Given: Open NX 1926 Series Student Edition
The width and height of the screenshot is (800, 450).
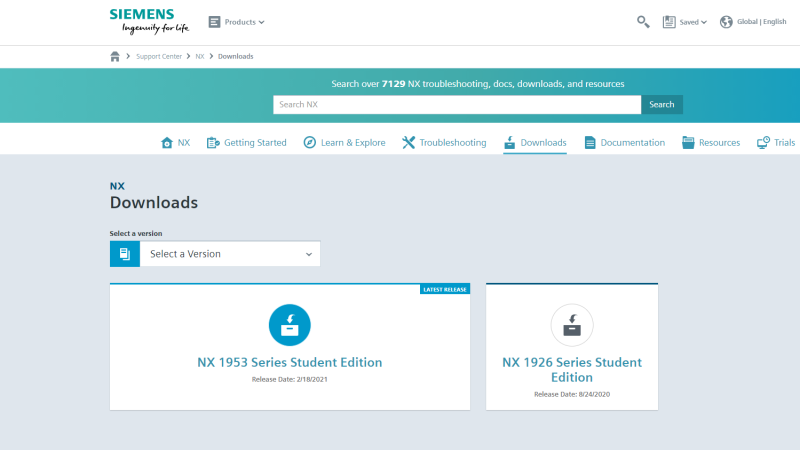Looking at the screenshot, I should pos(572,369).
